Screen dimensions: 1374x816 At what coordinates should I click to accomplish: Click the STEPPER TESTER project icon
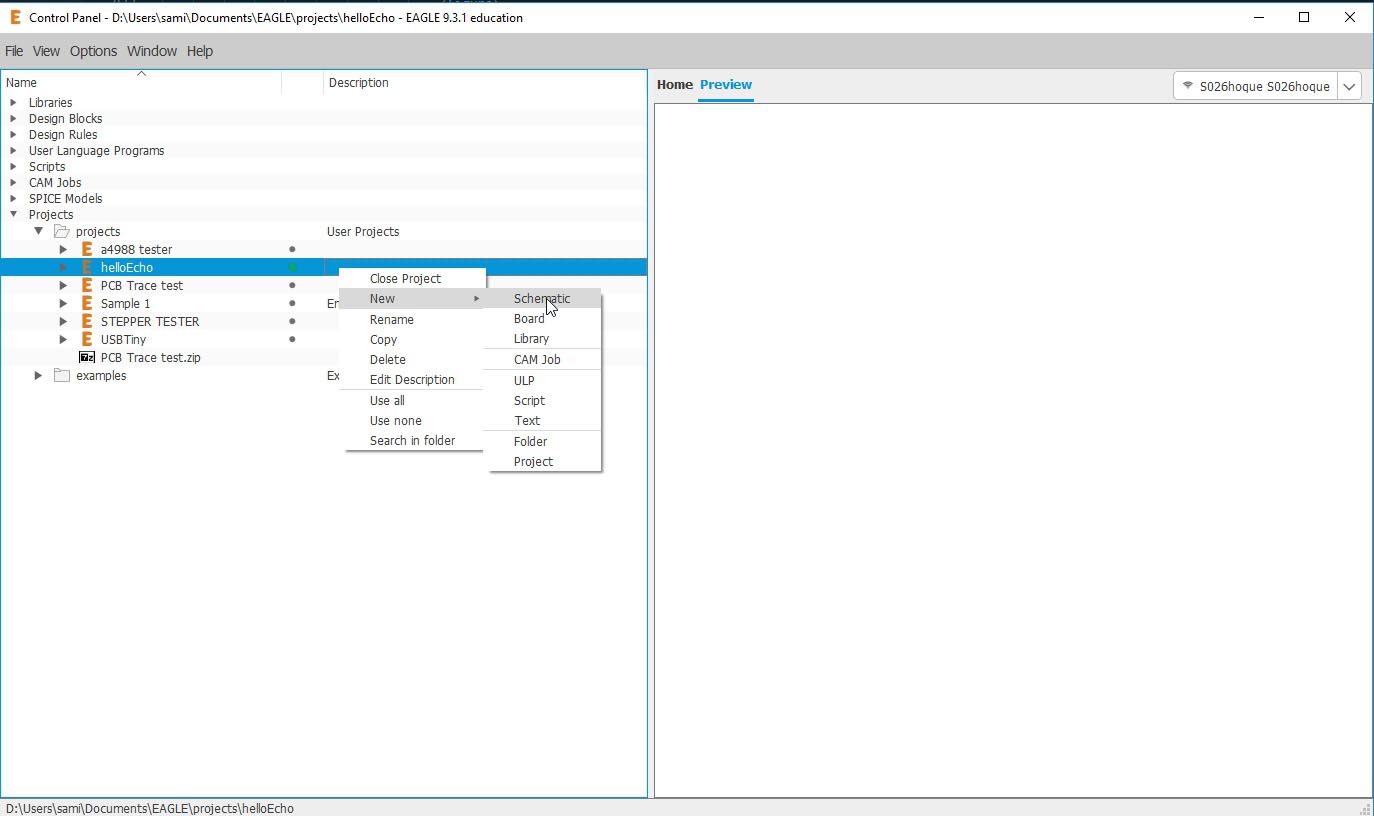click(87, 321)
